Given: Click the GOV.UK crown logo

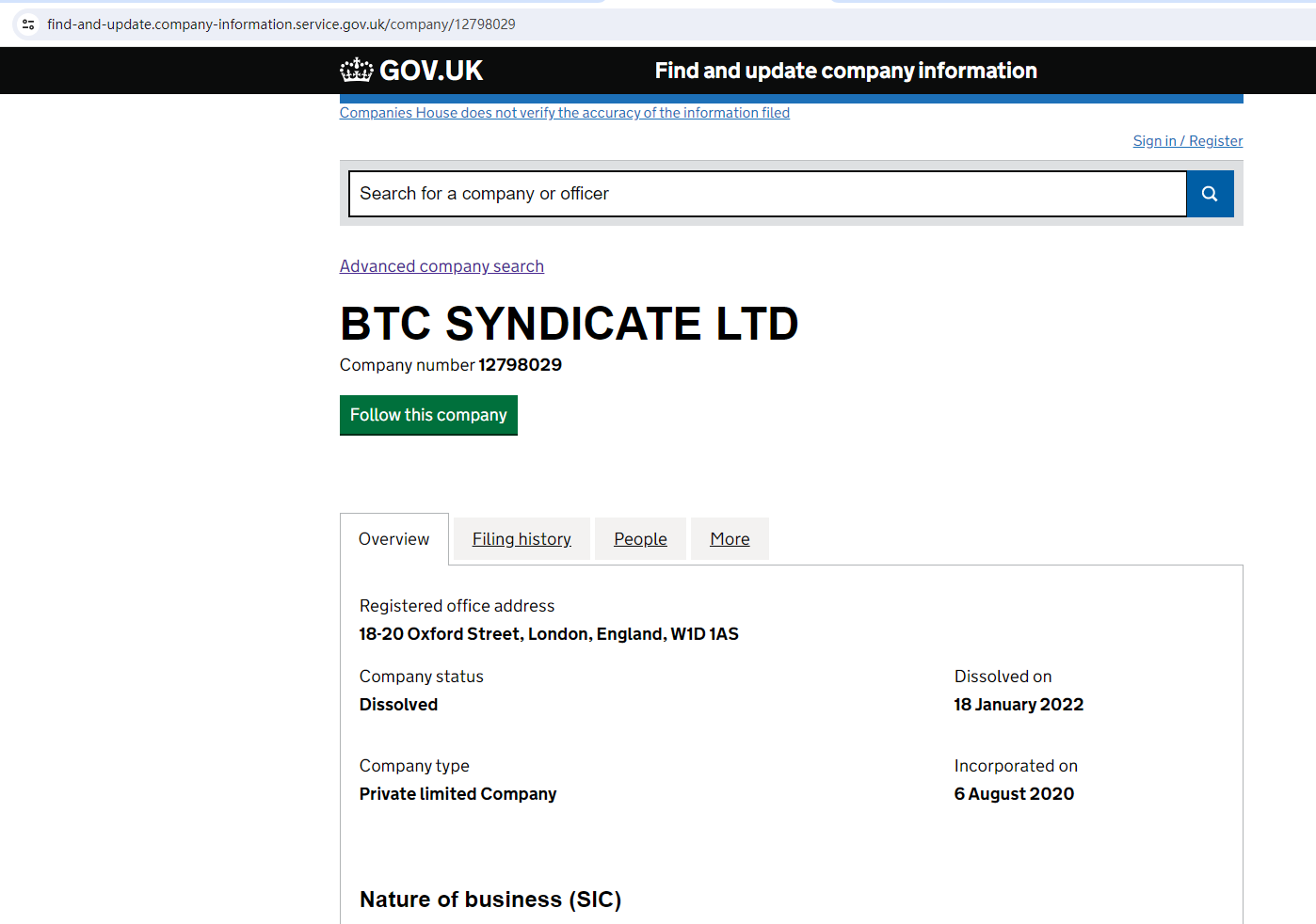Looking at the screenshot, I should click(357, 71).
